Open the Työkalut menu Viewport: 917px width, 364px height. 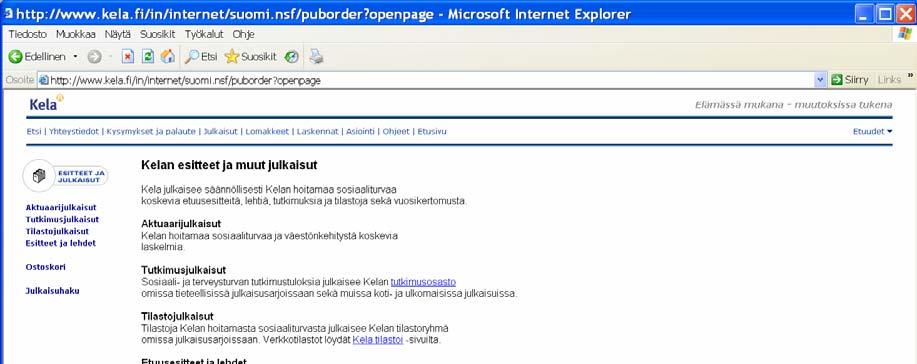point(204,35)
